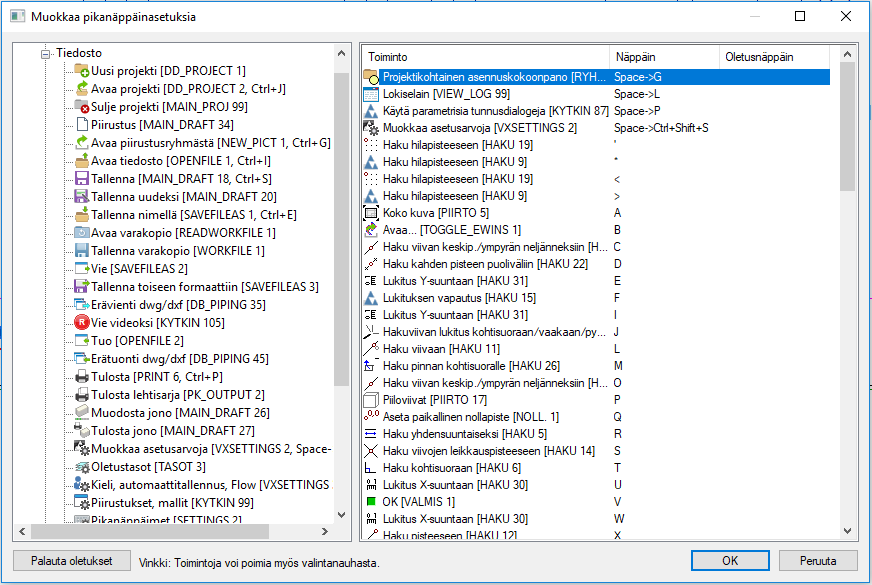
Task: Click the green OK [VALMIS 1] icon
Action: 371,501
